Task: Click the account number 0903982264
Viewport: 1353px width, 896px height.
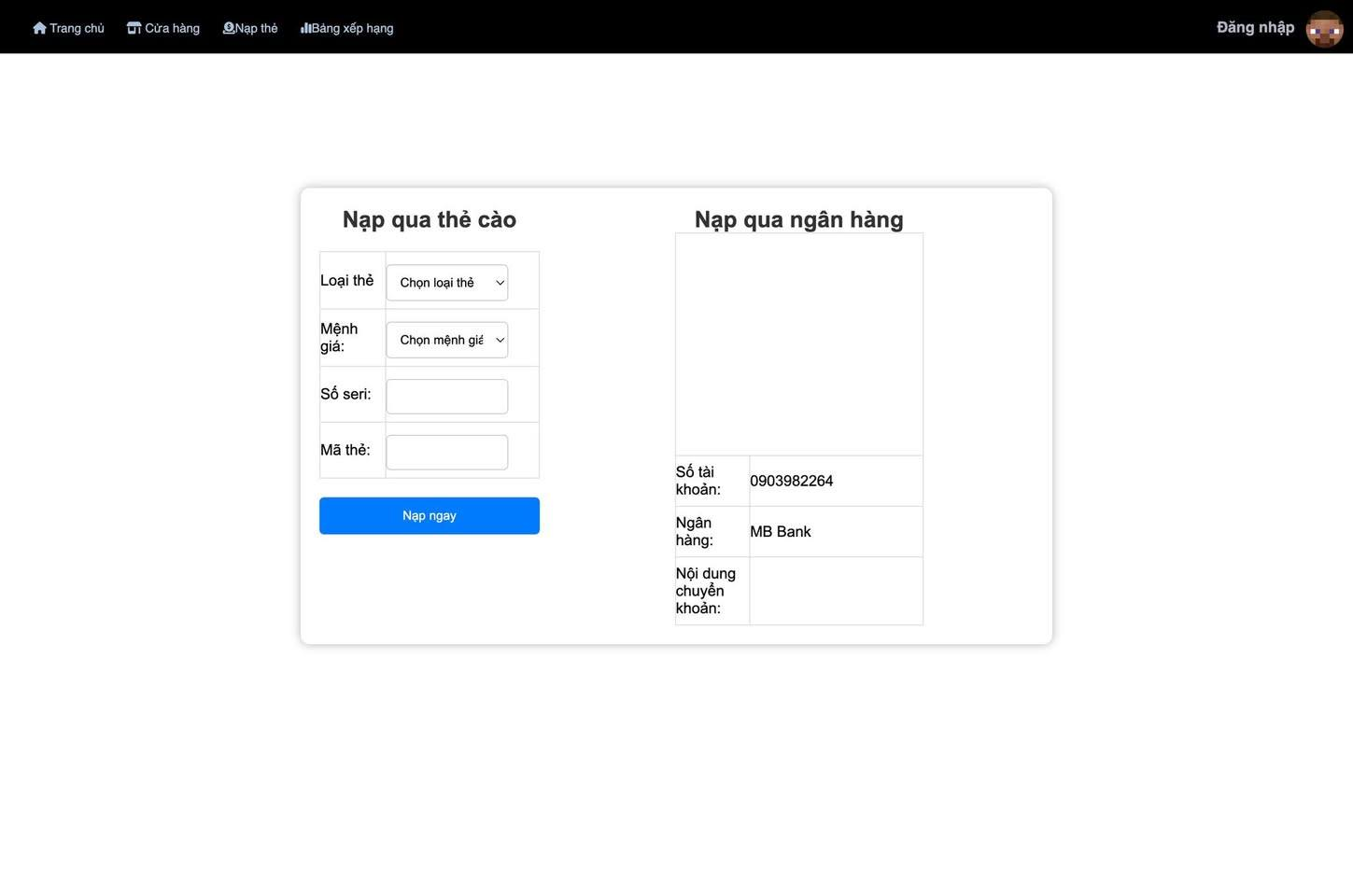Action: click(791, 481)
